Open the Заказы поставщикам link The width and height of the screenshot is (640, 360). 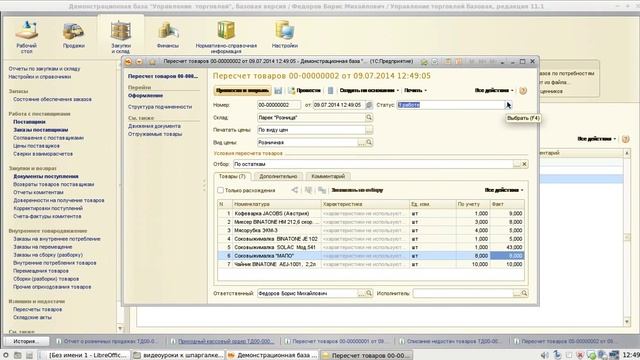click(40, 130)
